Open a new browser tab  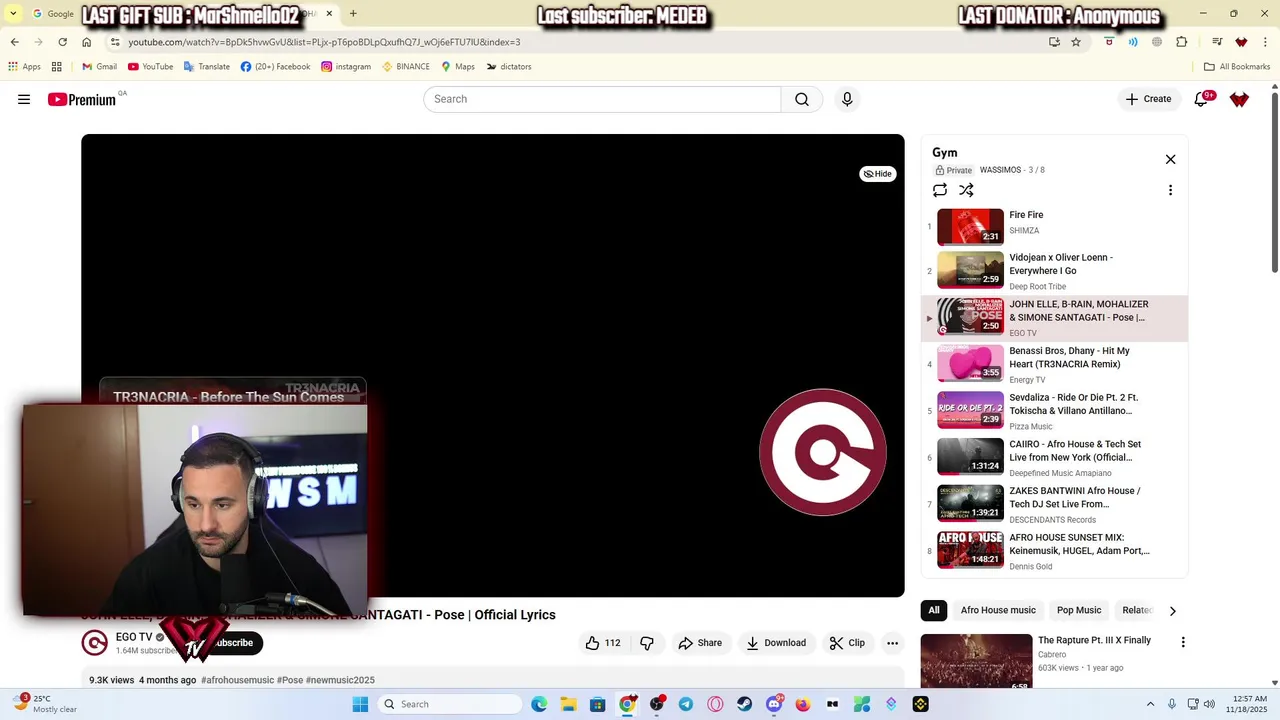click(x=353, y=14)
